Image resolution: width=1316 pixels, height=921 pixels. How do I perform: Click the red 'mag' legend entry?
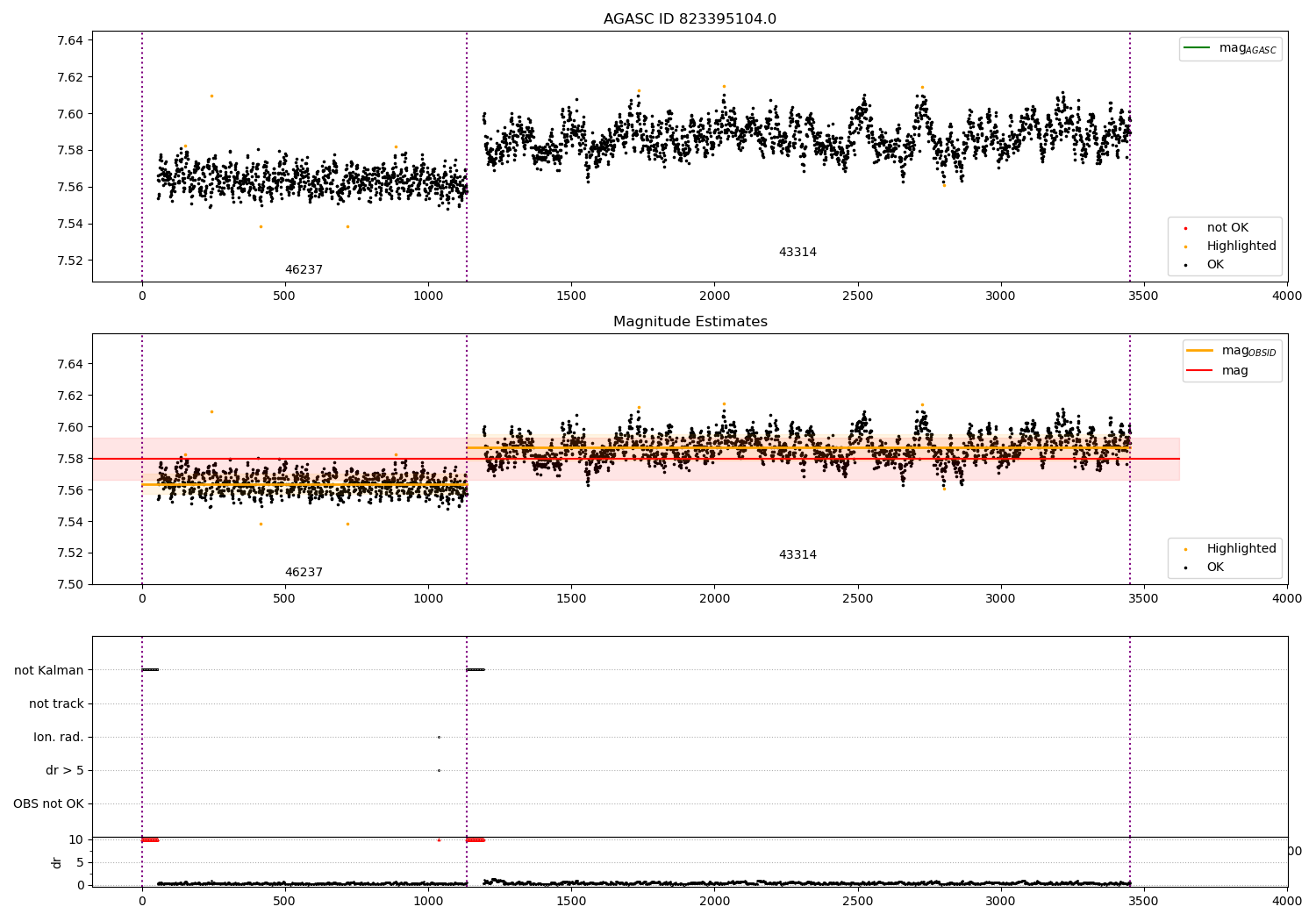tap(1218, 371)
